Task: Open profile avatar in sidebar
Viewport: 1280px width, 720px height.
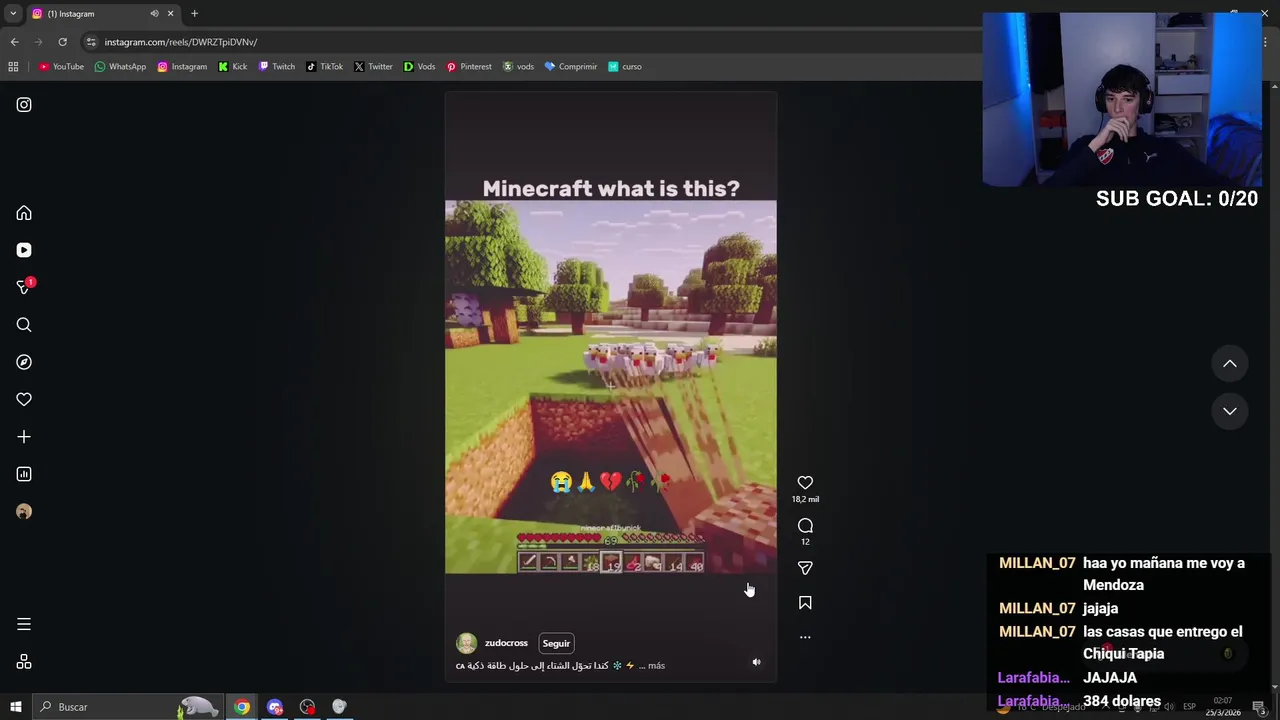Action: [x=24, y=511]
